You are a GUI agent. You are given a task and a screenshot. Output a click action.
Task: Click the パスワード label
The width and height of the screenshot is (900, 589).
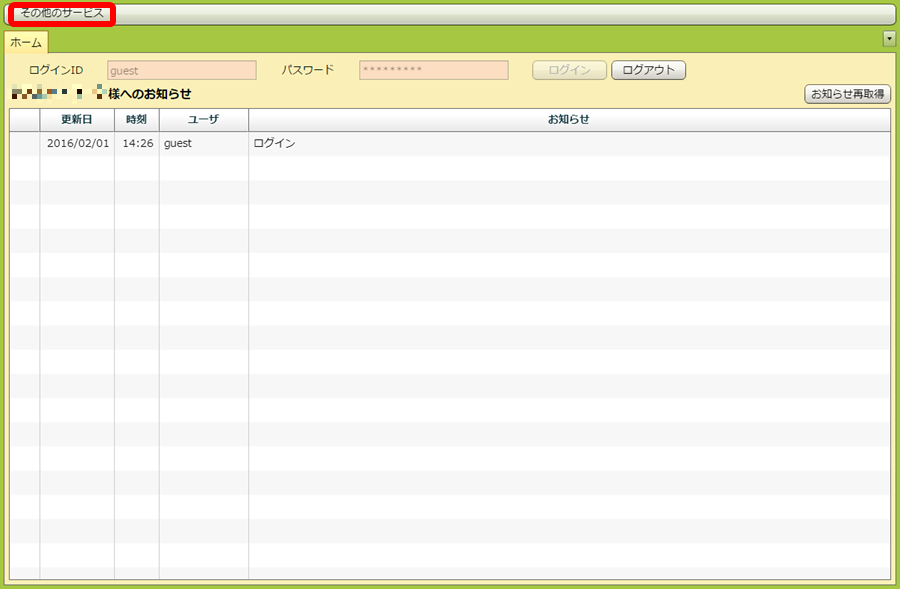[x=308, y=71]
